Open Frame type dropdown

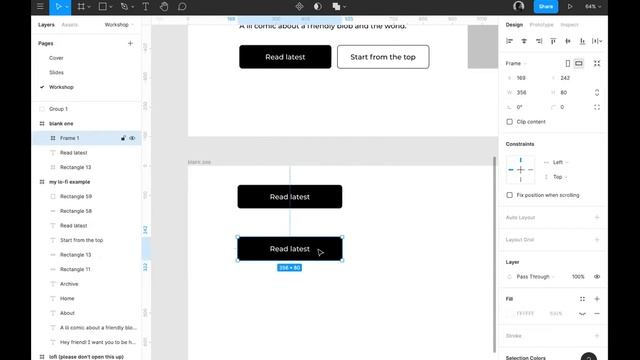pyautogui.click(x=516, y=63)
